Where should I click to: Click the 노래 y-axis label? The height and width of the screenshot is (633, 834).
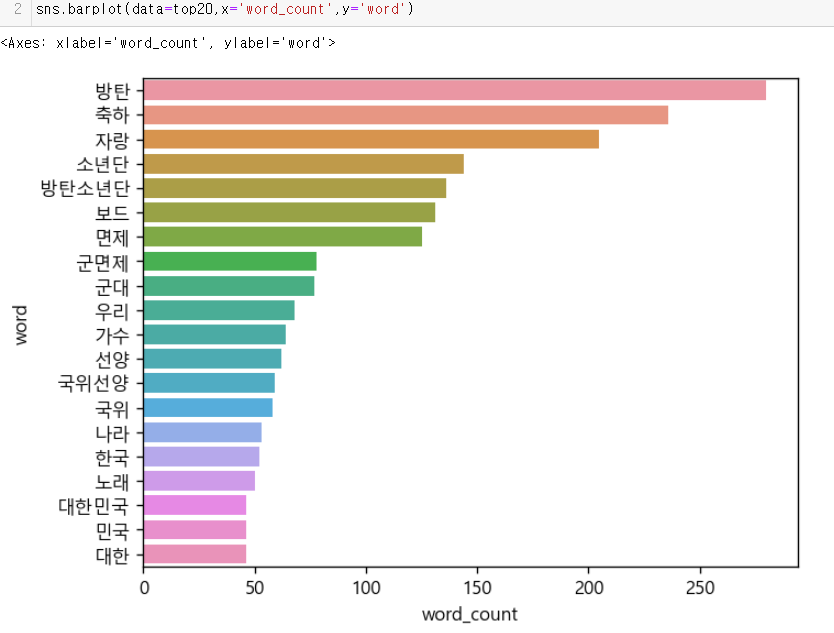tap(112, 481)
